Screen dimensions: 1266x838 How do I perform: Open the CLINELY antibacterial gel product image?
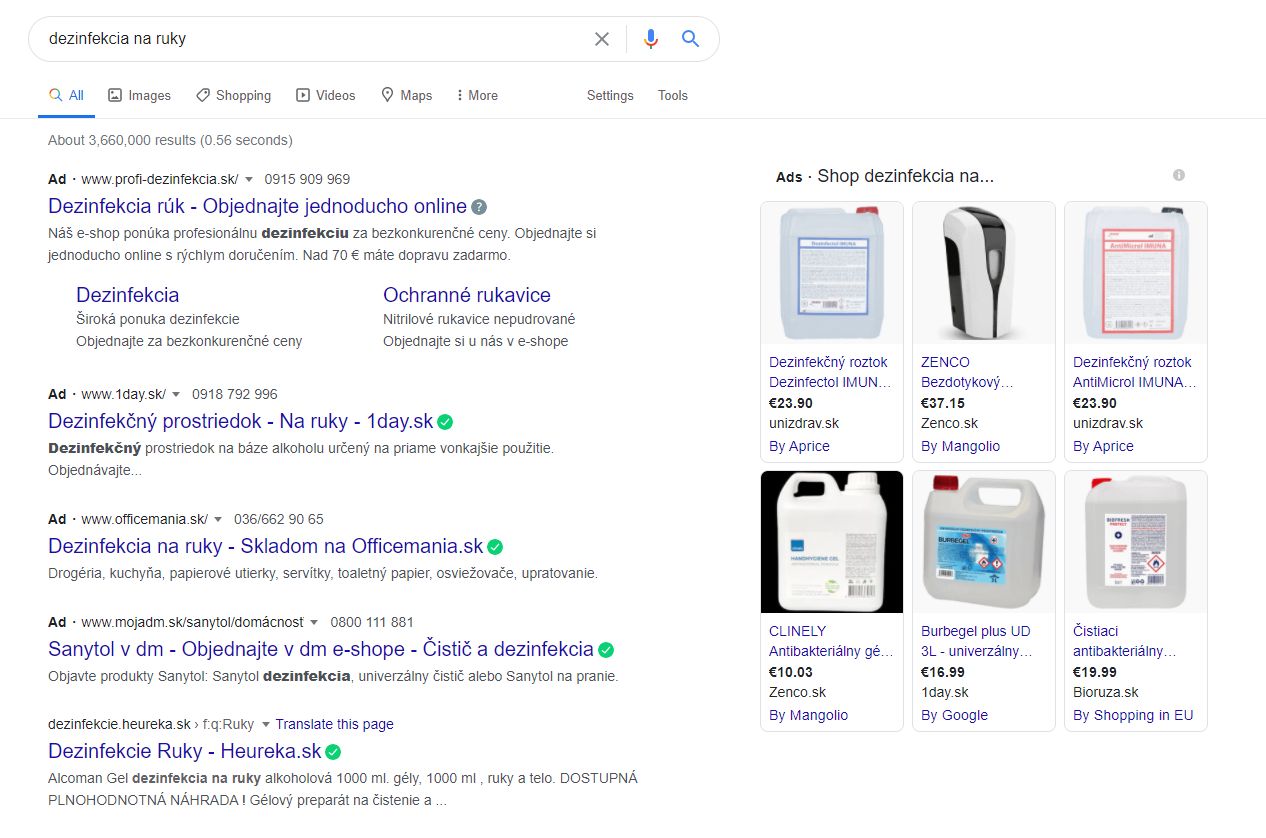tap(832, 542)
